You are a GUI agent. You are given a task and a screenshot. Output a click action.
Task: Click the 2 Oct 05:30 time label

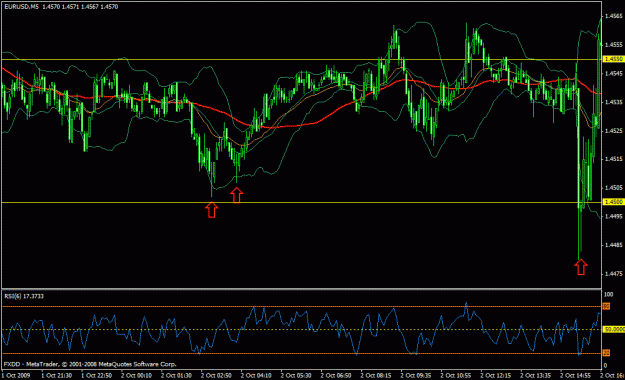point(296,375)
